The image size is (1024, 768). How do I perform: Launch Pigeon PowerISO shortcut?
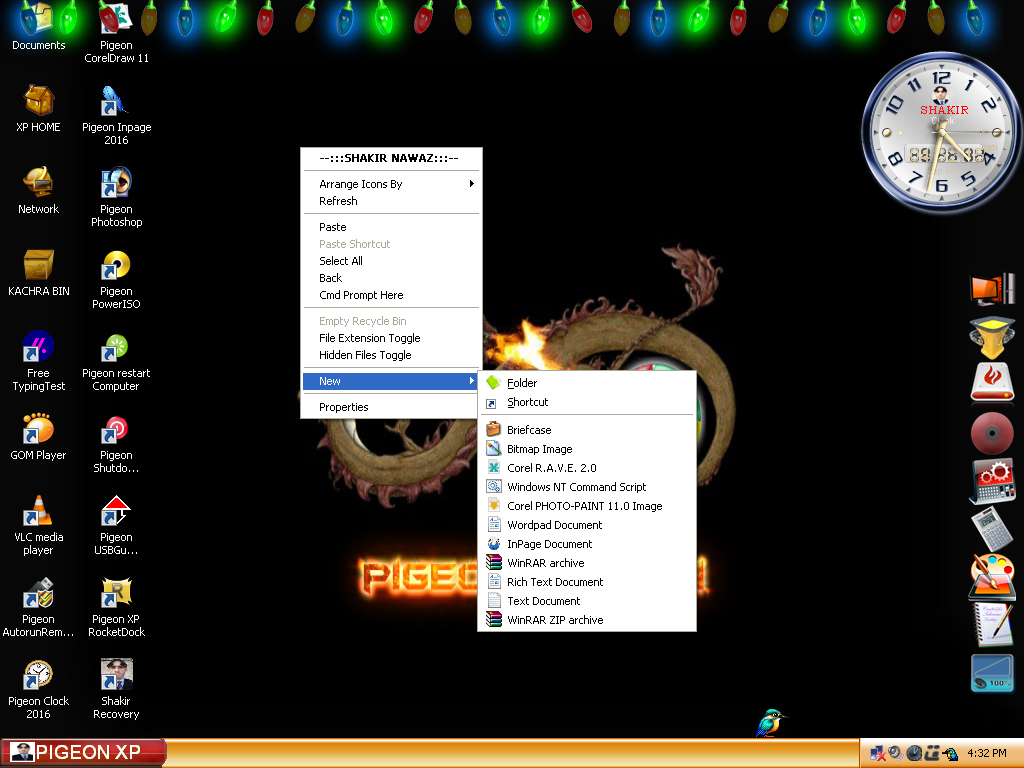[116, 280]
